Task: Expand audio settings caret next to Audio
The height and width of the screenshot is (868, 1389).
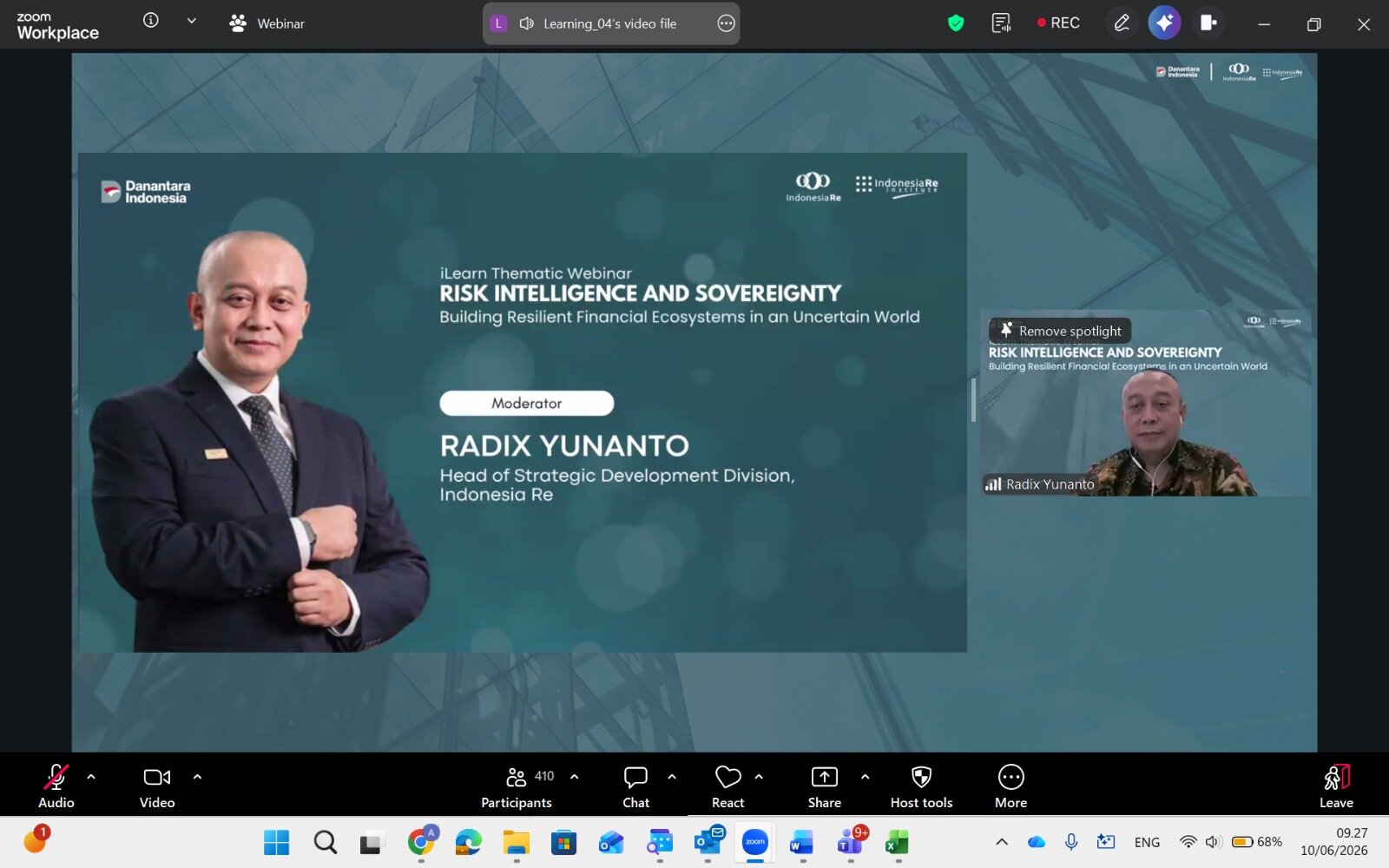Action: coord(91,777)
